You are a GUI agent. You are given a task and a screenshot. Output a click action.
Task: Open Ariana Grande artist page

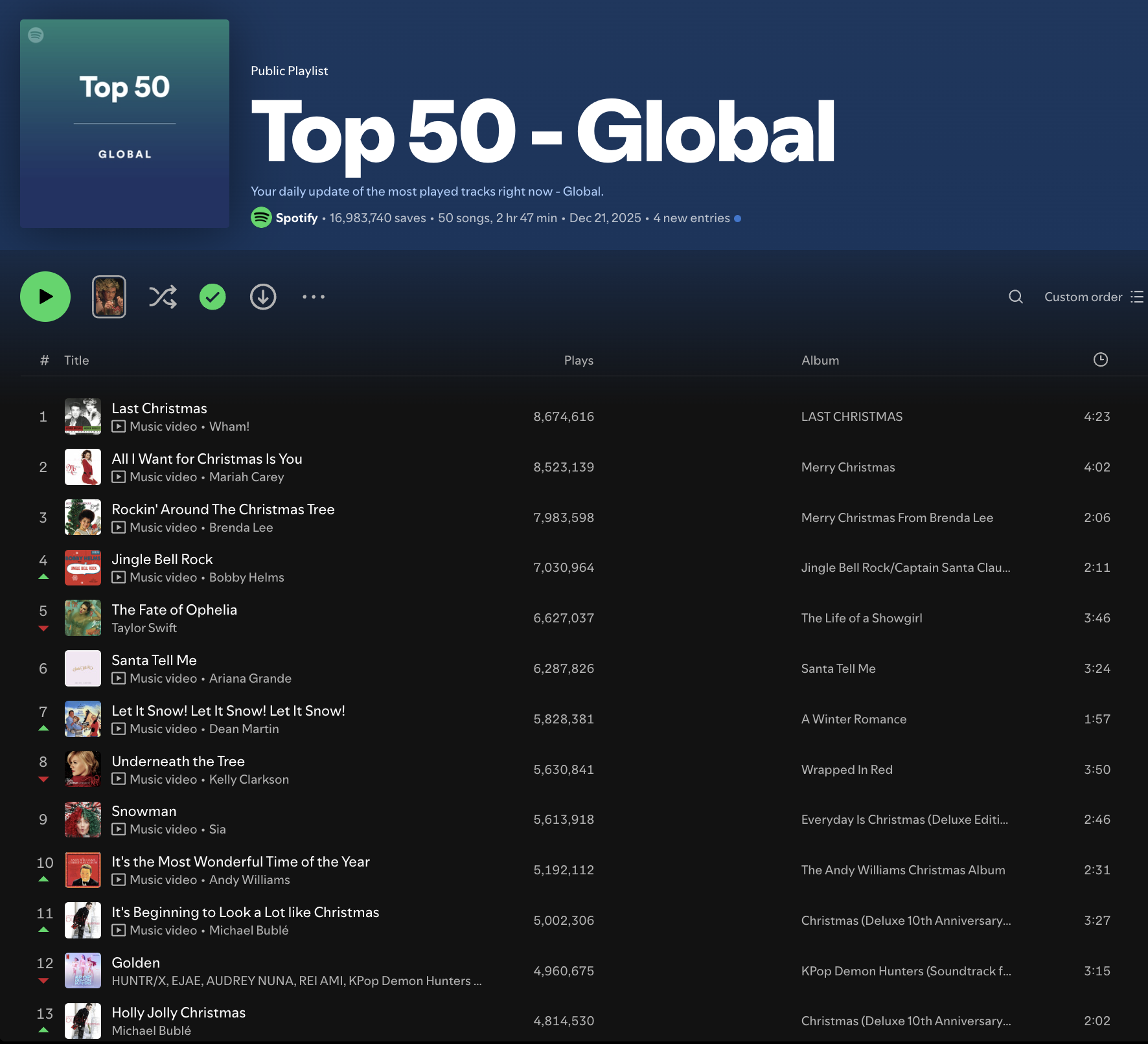(250, 678)
